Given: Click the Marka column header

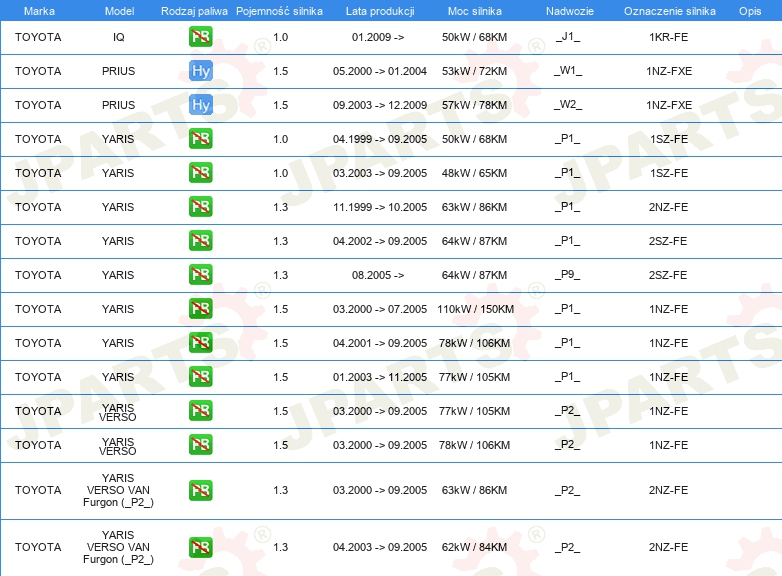Looking at the screenshot, I should click(x=39, y=11).
